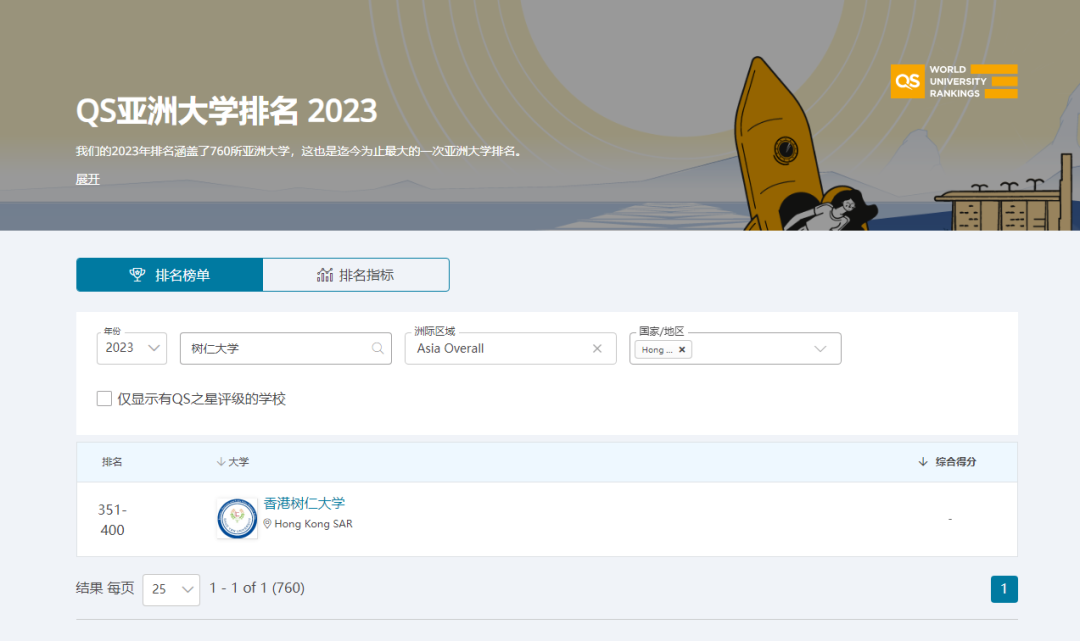Click pagination button 1
Screen dimensions: 1080x641
tap(1004, 589)
